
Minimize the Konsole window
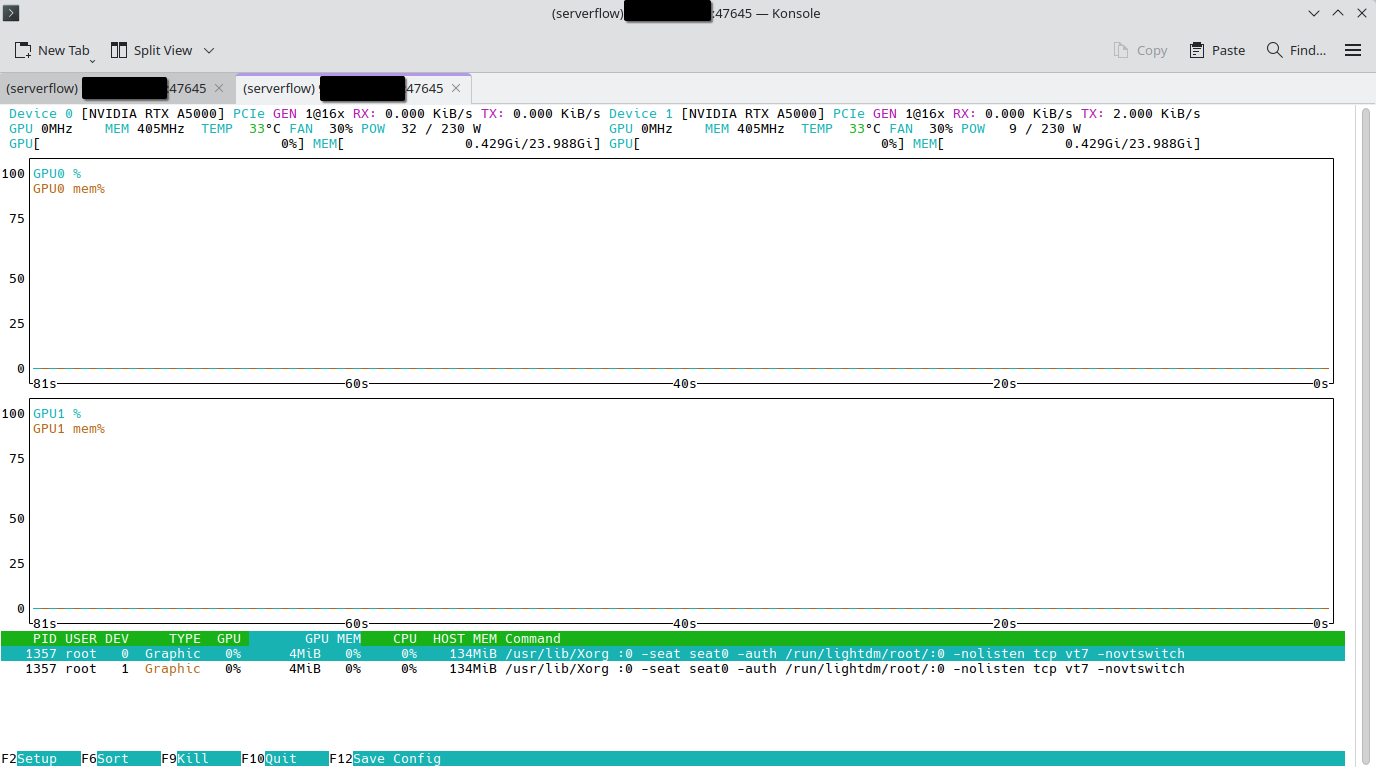tap(1314, 13)
